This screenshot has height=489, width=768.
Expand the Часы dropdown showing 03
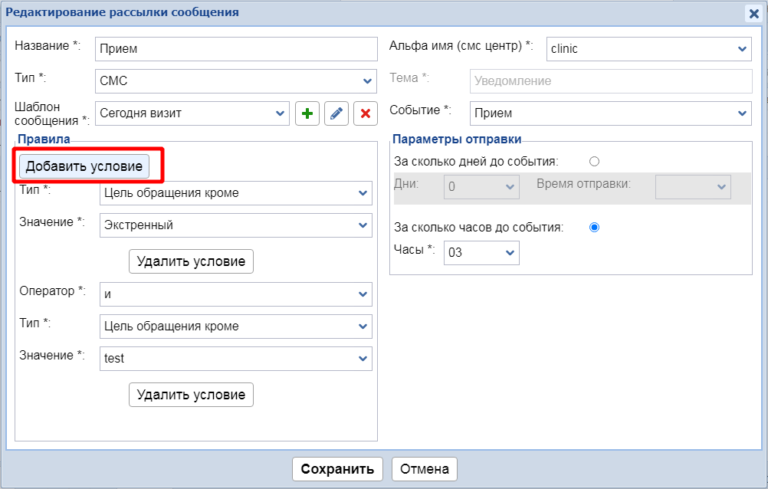tap(482, 253)
